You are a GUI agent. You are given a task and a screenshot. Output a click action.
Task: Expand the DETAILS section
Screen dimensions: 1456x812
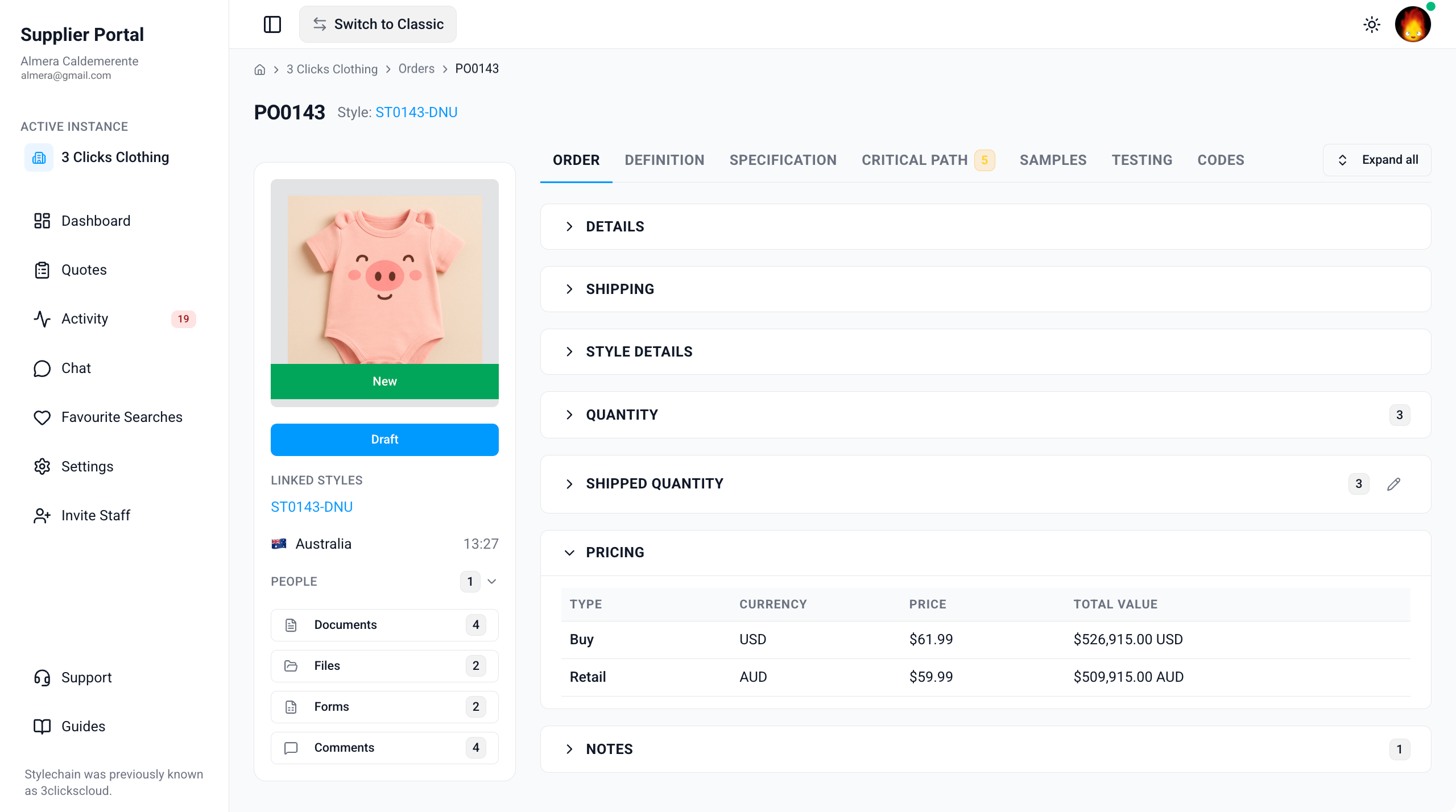click(x=985, y=226)
